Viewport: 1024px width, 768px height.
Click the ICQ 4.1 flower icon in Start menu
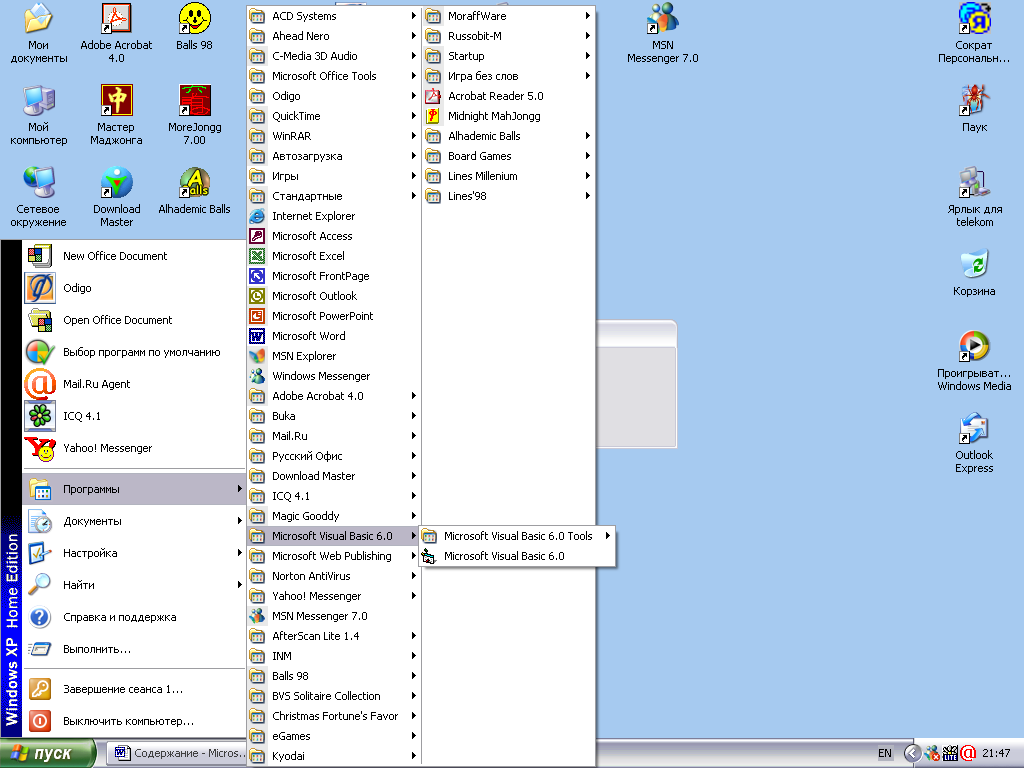40,416
